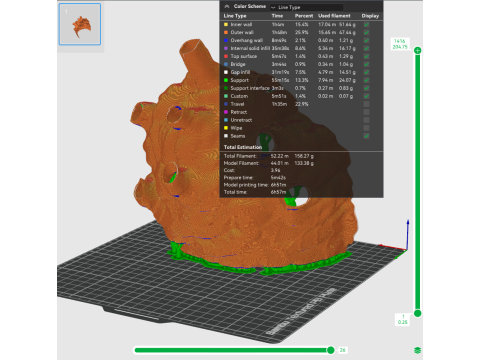Select the plate 1 thumbnail

click(x=80, y=24)
